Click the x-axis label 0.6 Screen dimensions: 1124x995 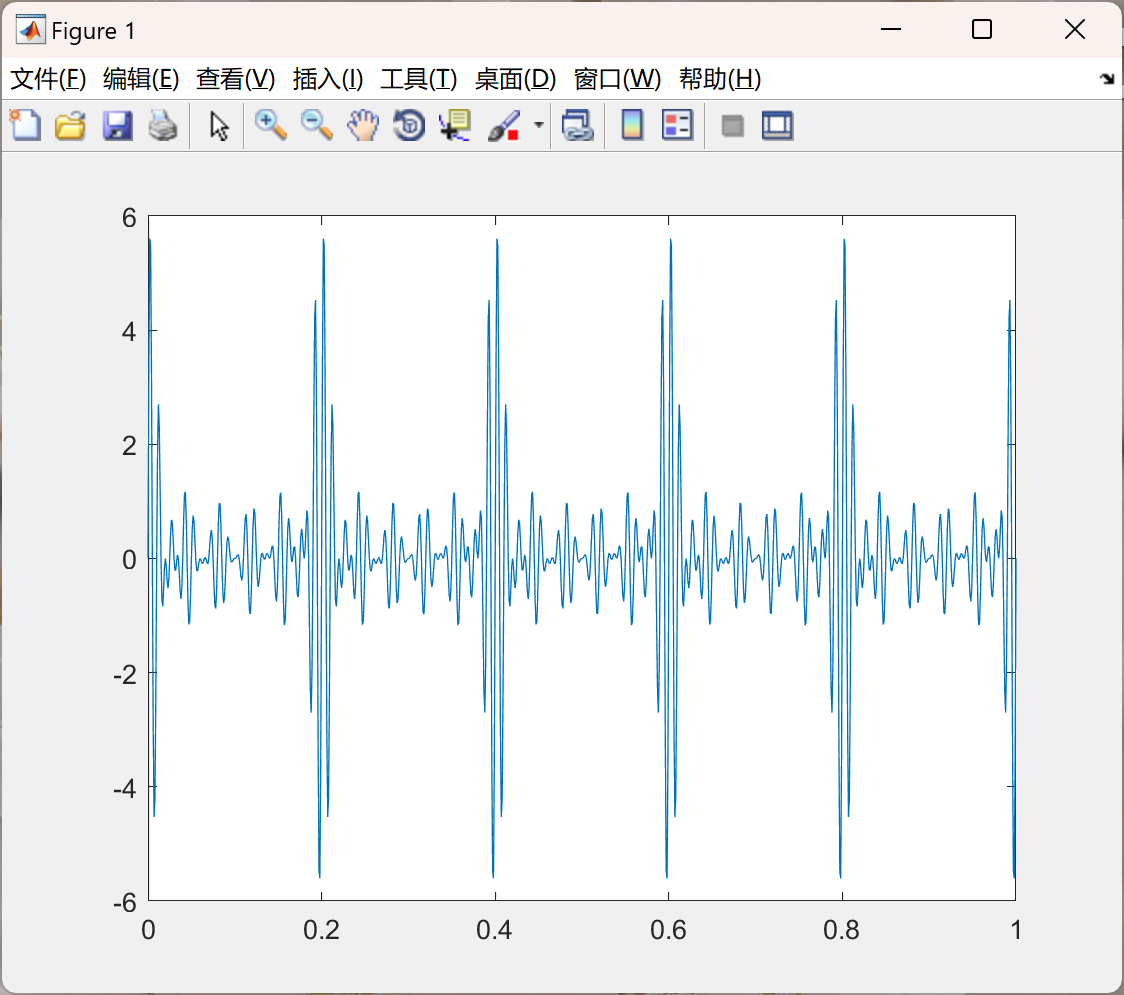click(x=668, y=930)
